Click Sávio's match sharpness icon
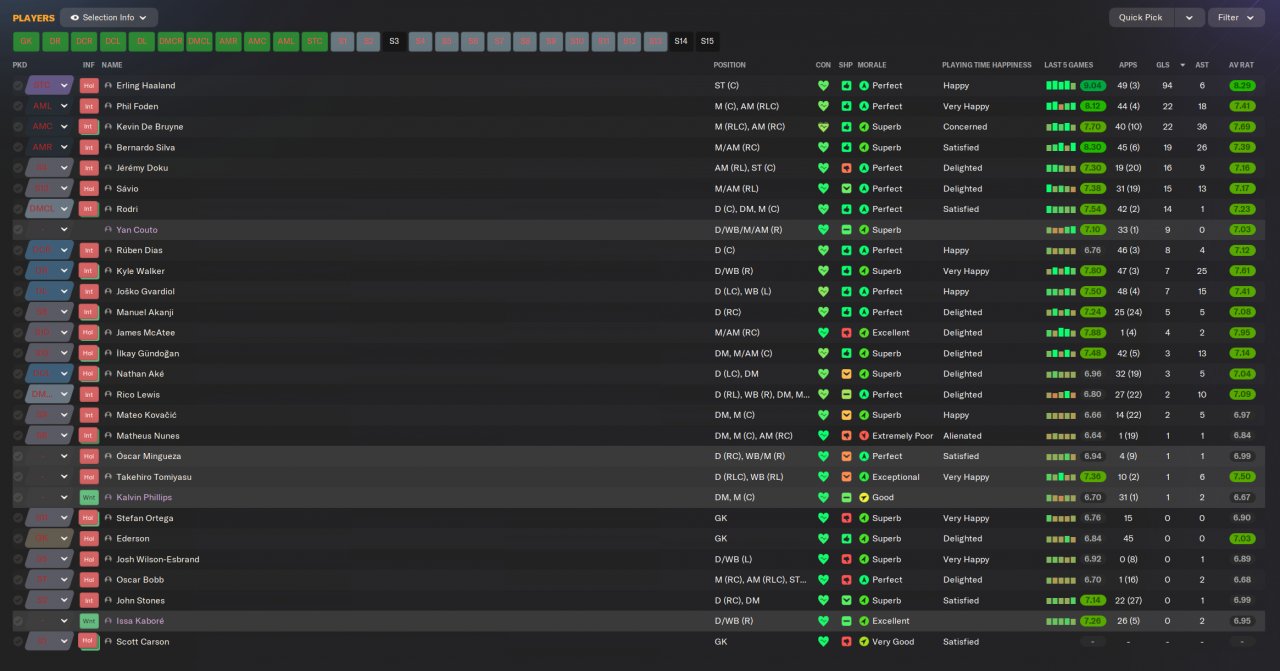 [846, 189]
